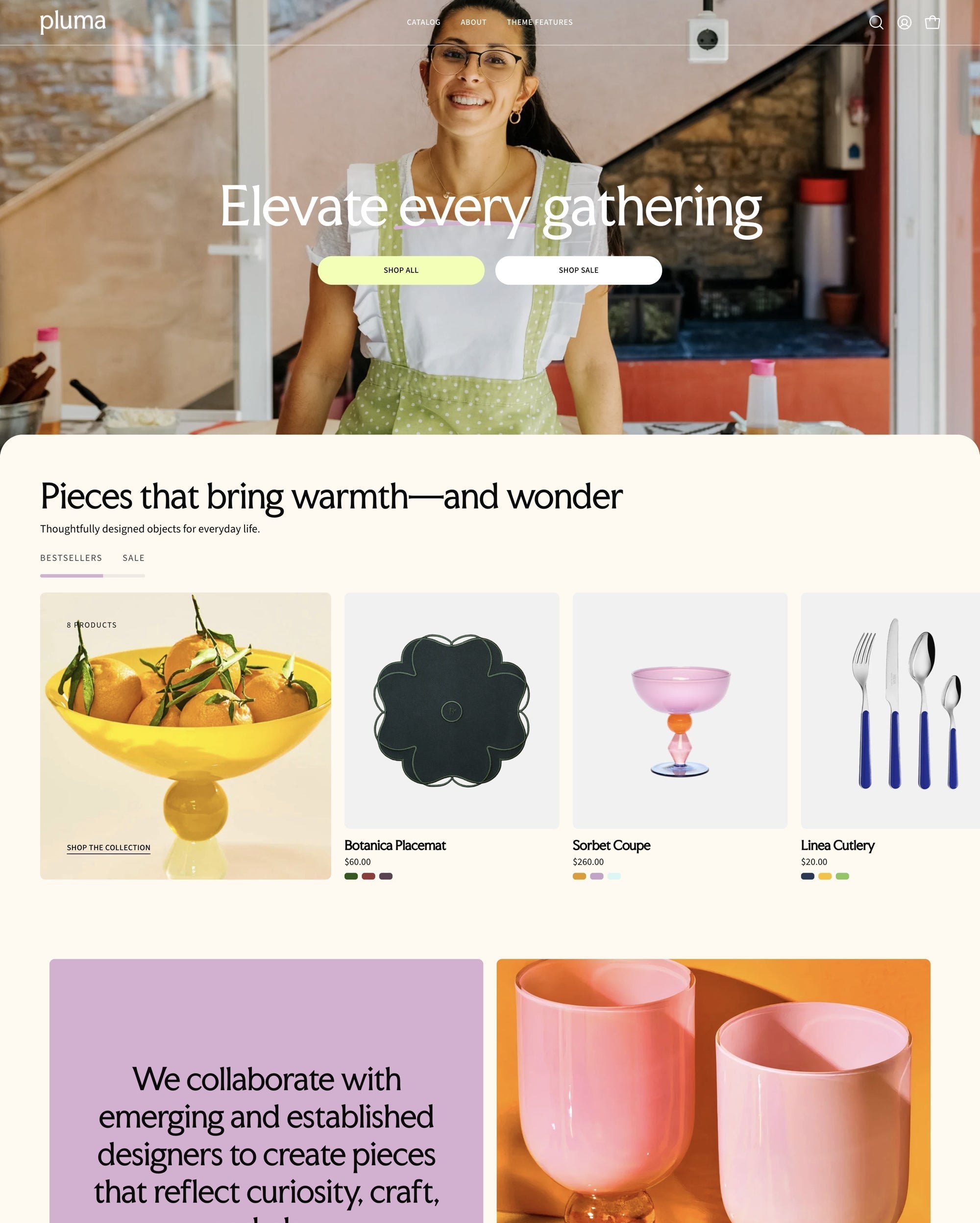
Task: Select amber swatch for Sorbet Coupe
Action: click(x=579, y=876)
